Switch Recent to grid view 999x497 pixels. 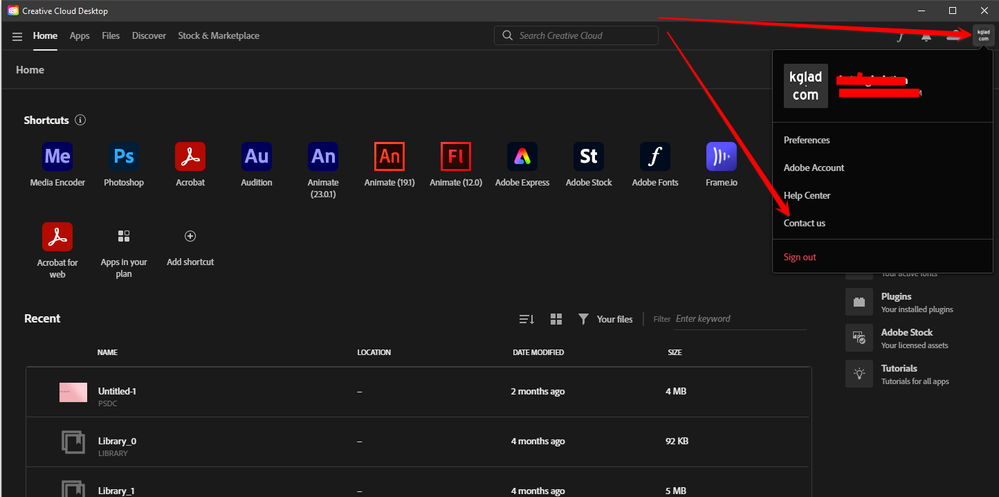click(556, 319)
